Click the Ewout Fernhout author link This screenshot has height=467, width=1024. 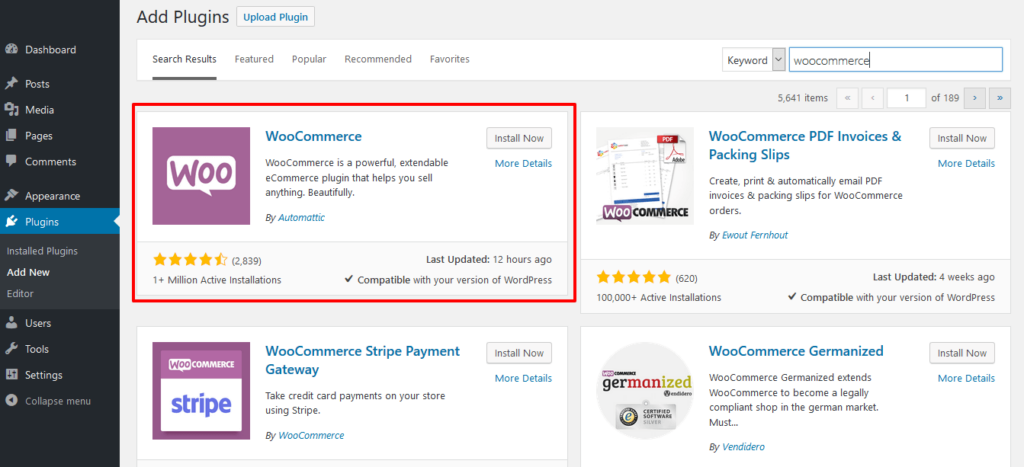tap(755, 234)
